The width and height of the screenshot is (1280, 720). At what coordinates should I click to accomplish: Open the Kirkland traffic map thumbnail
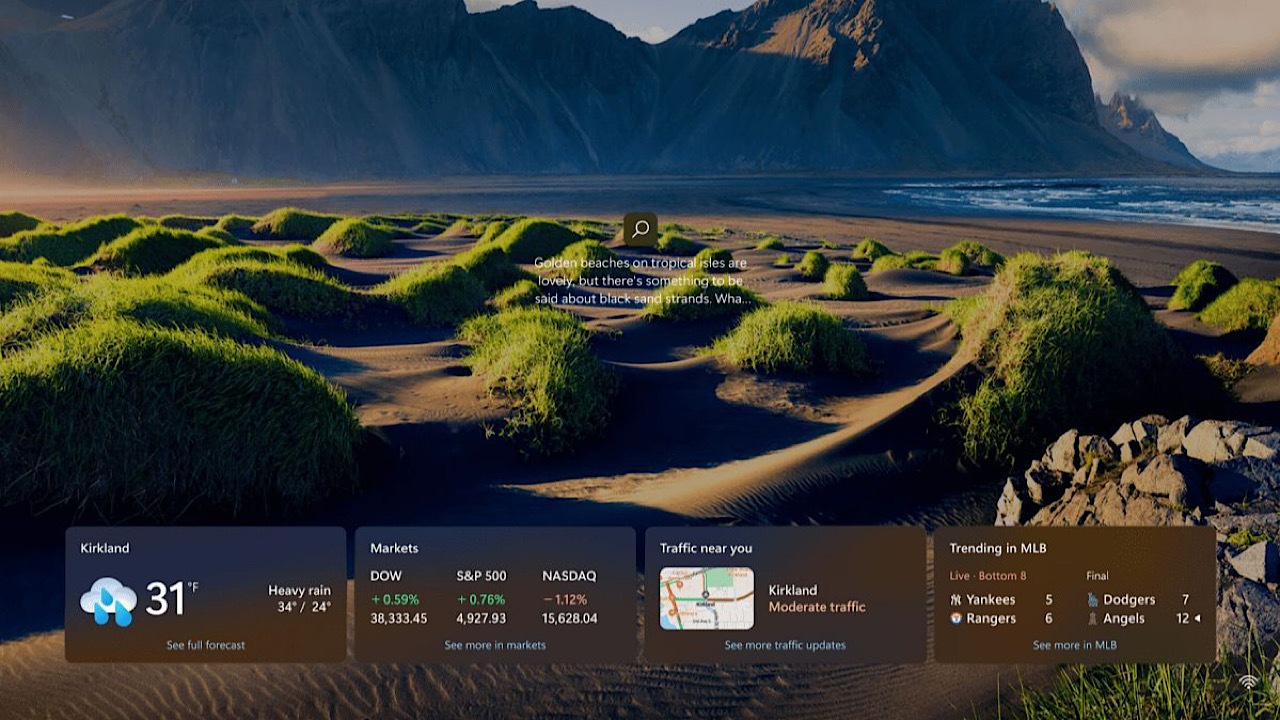tap(707, 598)
